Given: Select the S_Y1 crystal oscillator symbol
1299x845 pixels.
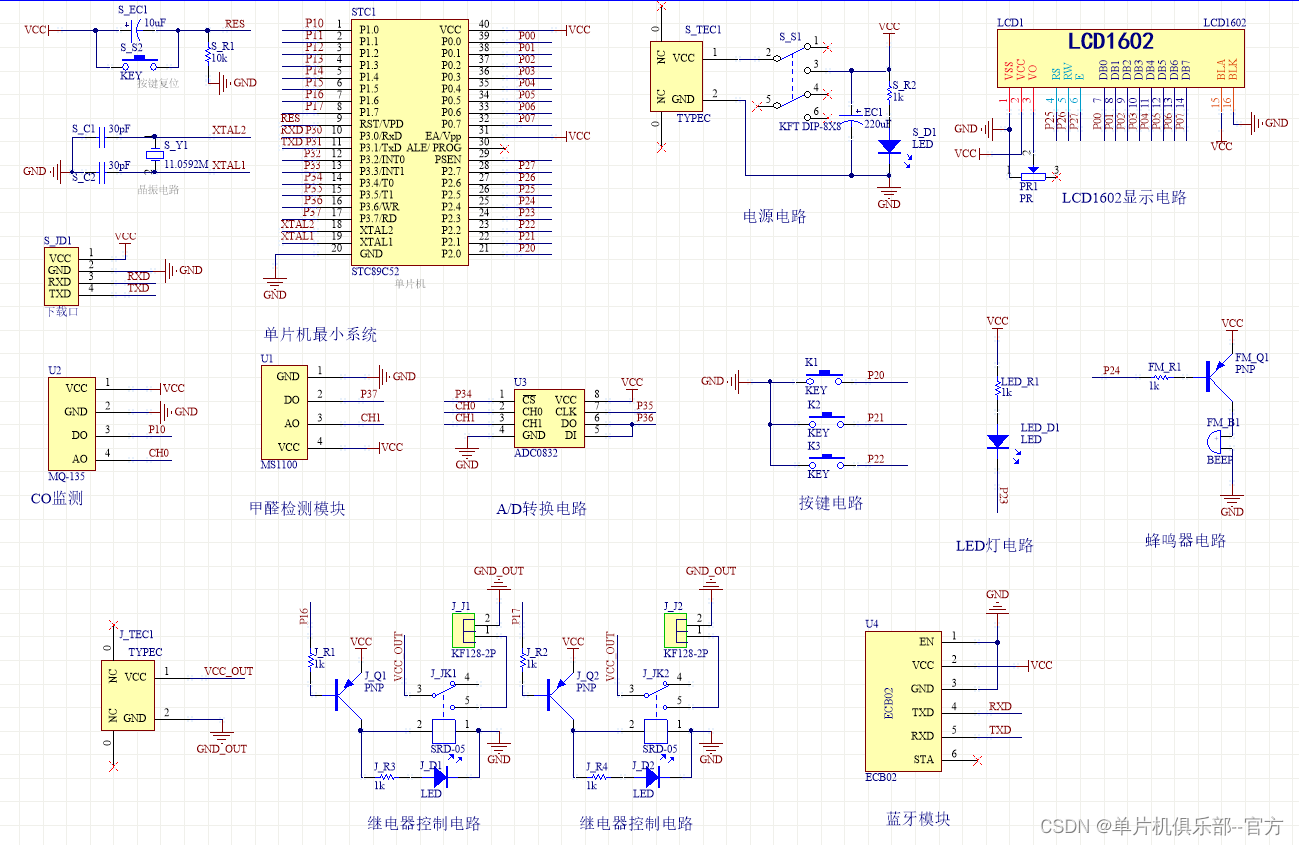Looking at the screenshot, I should point(156,155).
